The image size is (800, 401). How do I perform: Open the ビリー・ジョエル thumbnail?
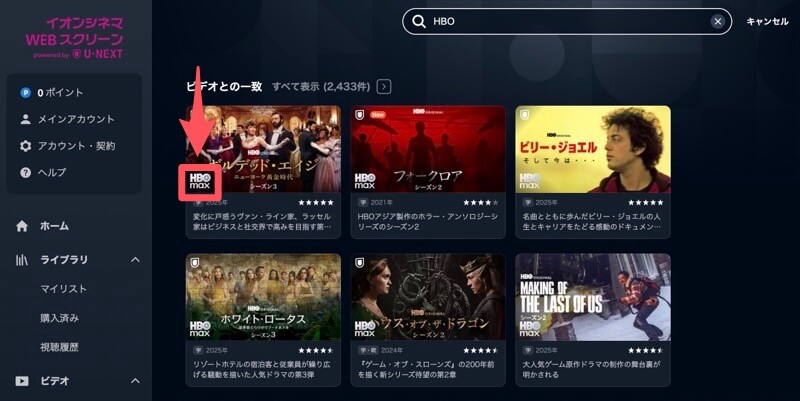[x=593, y=149]
